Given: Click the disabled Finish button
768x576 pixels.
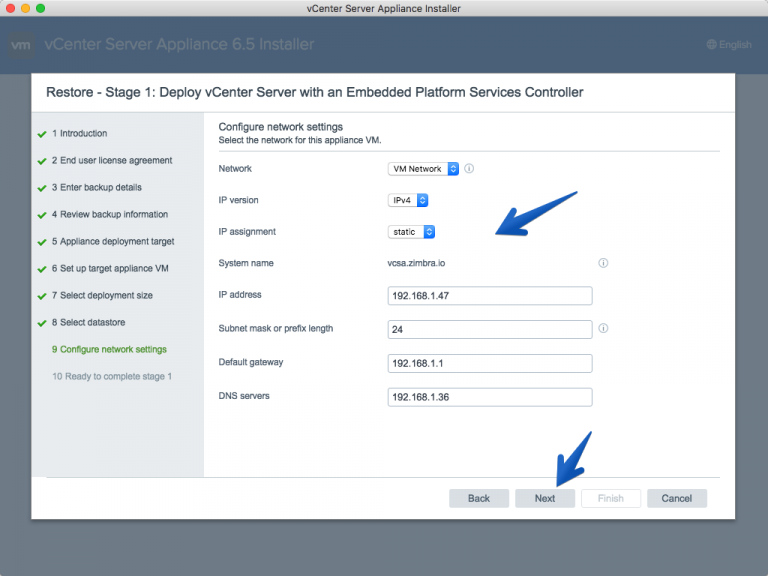Looking at the screenshot, I should pyautogui.click(x=611, y=498).
